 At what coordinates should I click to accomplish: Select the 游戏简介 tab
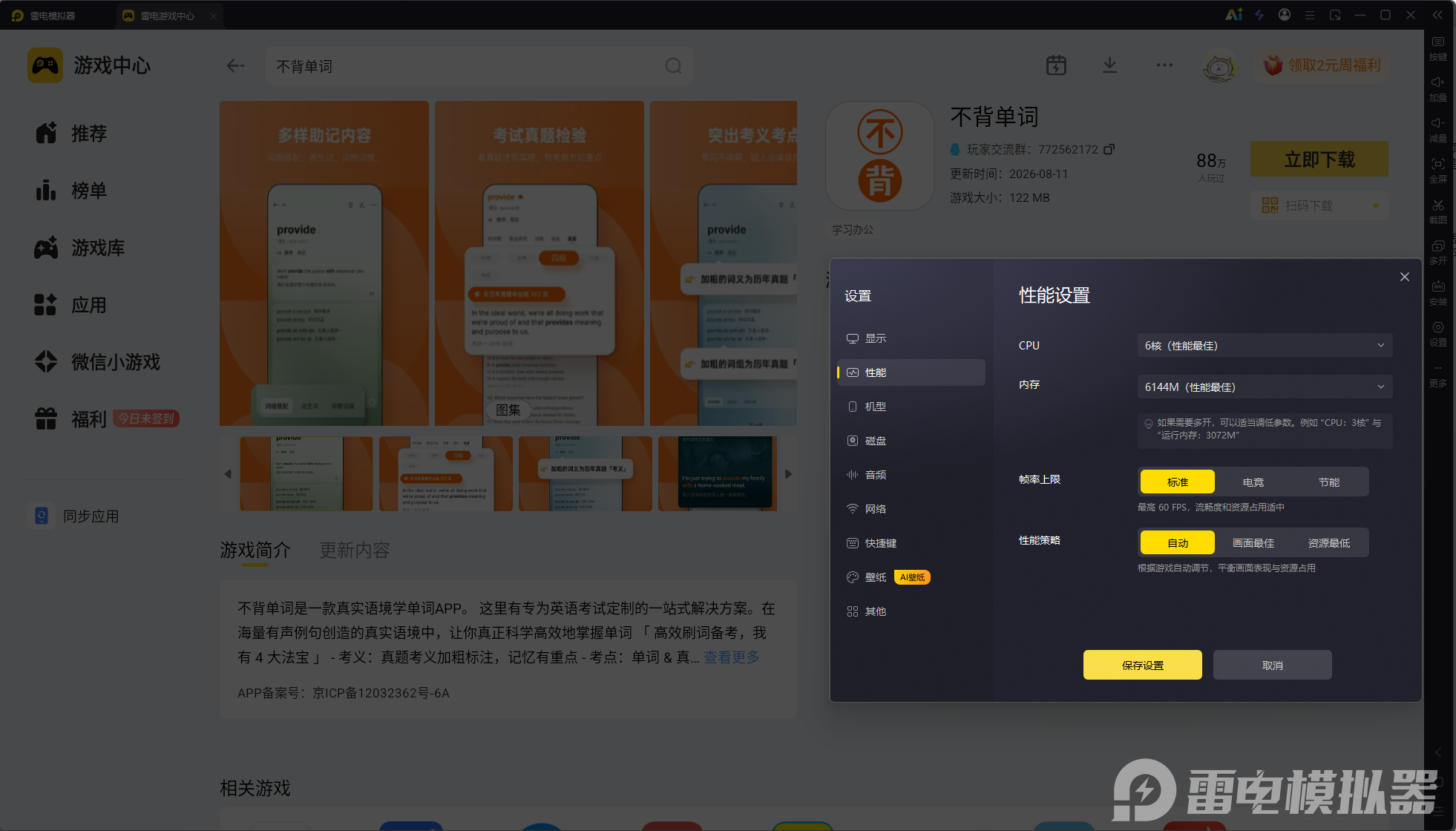pos(255,551)
